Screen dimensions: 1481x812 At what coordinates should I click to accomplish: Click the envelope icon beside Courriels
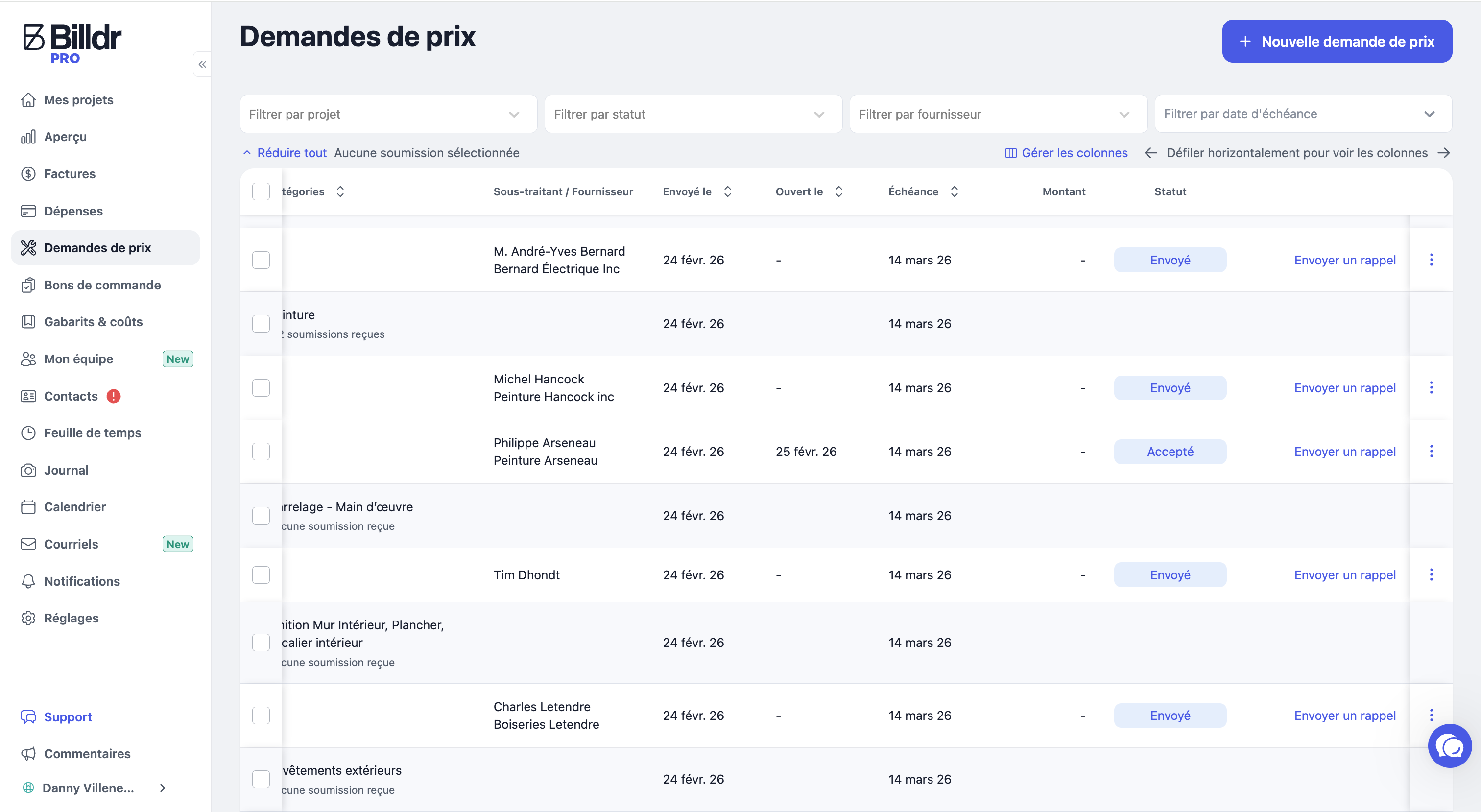pyautogui.click(x=28, y=544)
